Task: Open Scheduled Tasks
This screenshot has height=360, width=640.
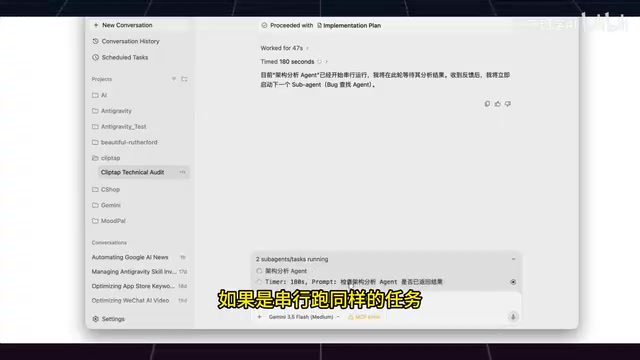Action: 120,58
